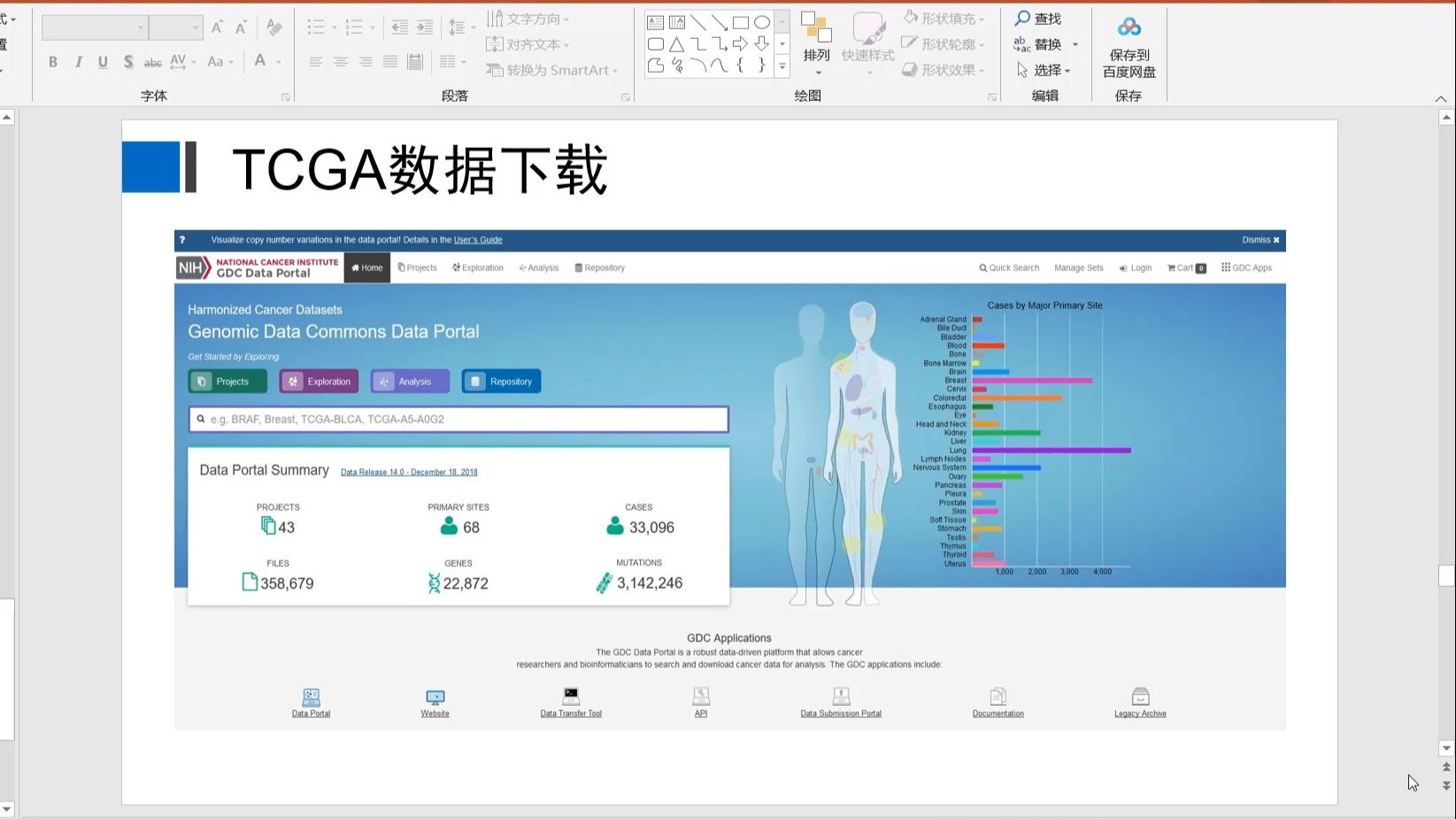The height and width of the screenshot is (819, 1456).
Task: Increase font size with the larger A icon
Action: 217,27
